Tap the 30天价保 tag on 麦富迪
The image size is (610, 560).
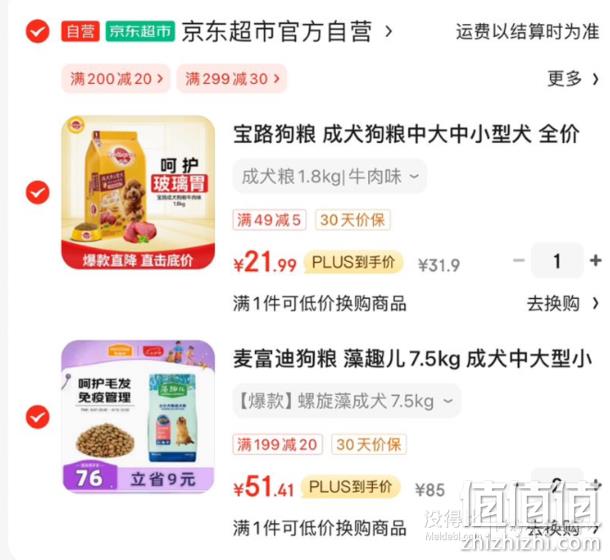pyautogui.click(x=368, y=444)
